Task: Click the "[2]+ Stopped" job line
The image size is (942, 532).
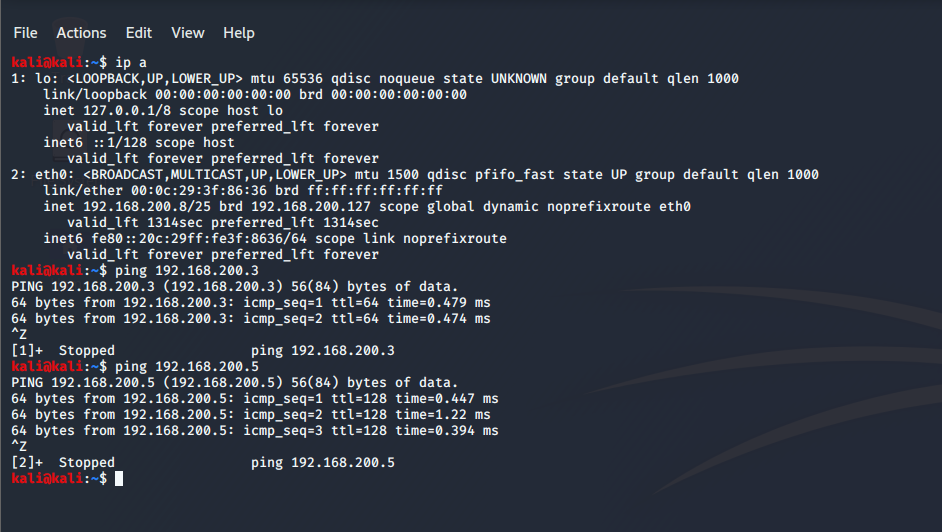Action: (63, 463)
